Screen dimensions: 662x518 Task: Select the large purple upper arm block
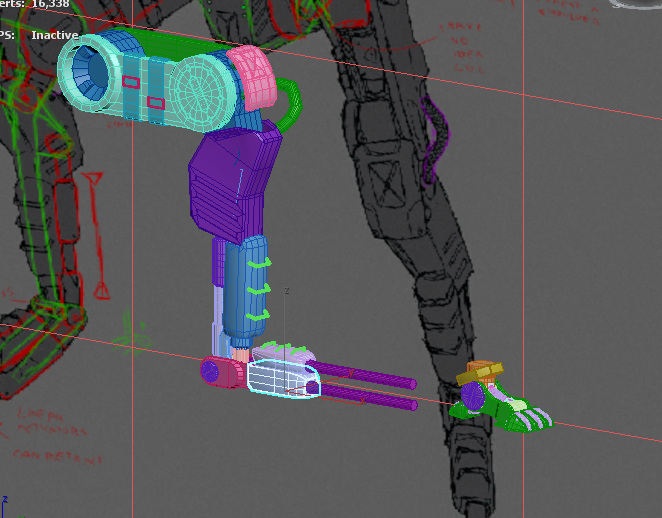(232, 182)
